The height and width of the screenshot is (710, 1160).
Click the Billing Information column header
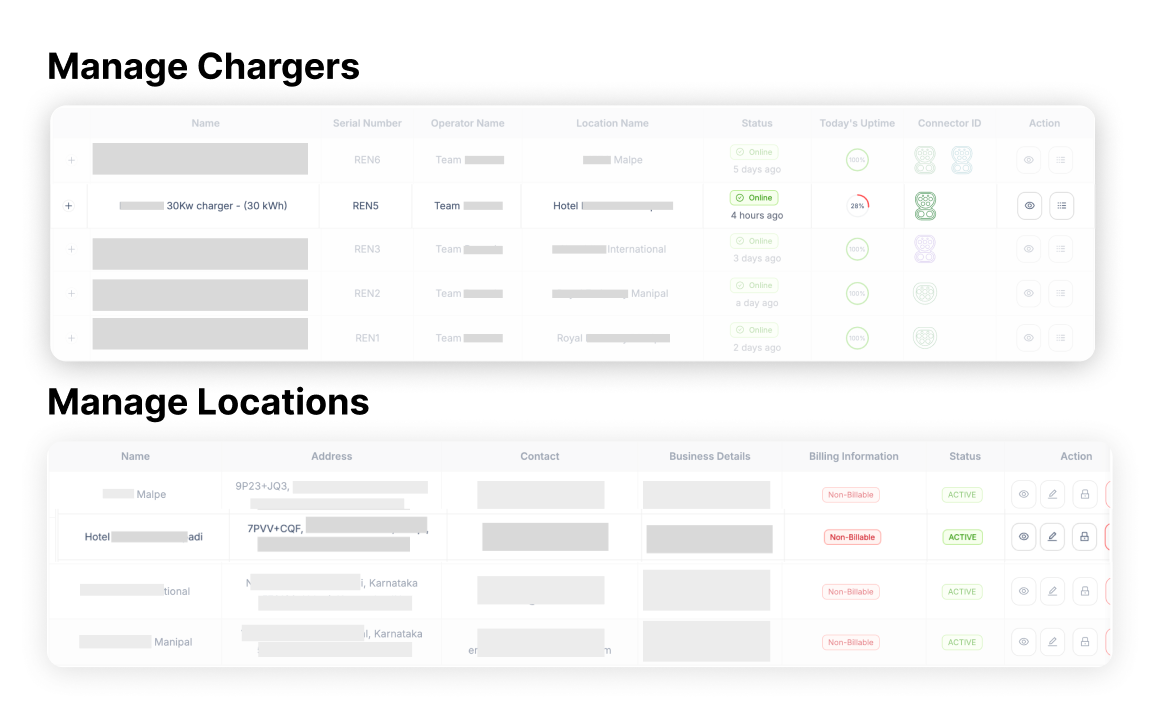(x=853, y=456)
